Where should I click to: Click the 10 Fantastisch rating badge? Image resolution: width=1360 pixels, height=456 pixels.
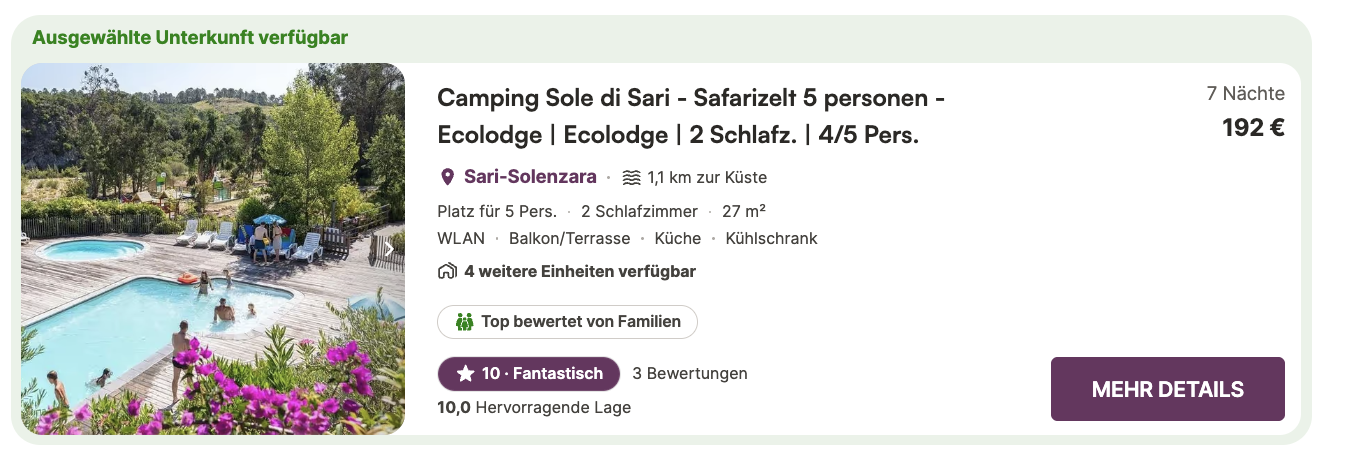pyautogui.click(x=529, y=374)
